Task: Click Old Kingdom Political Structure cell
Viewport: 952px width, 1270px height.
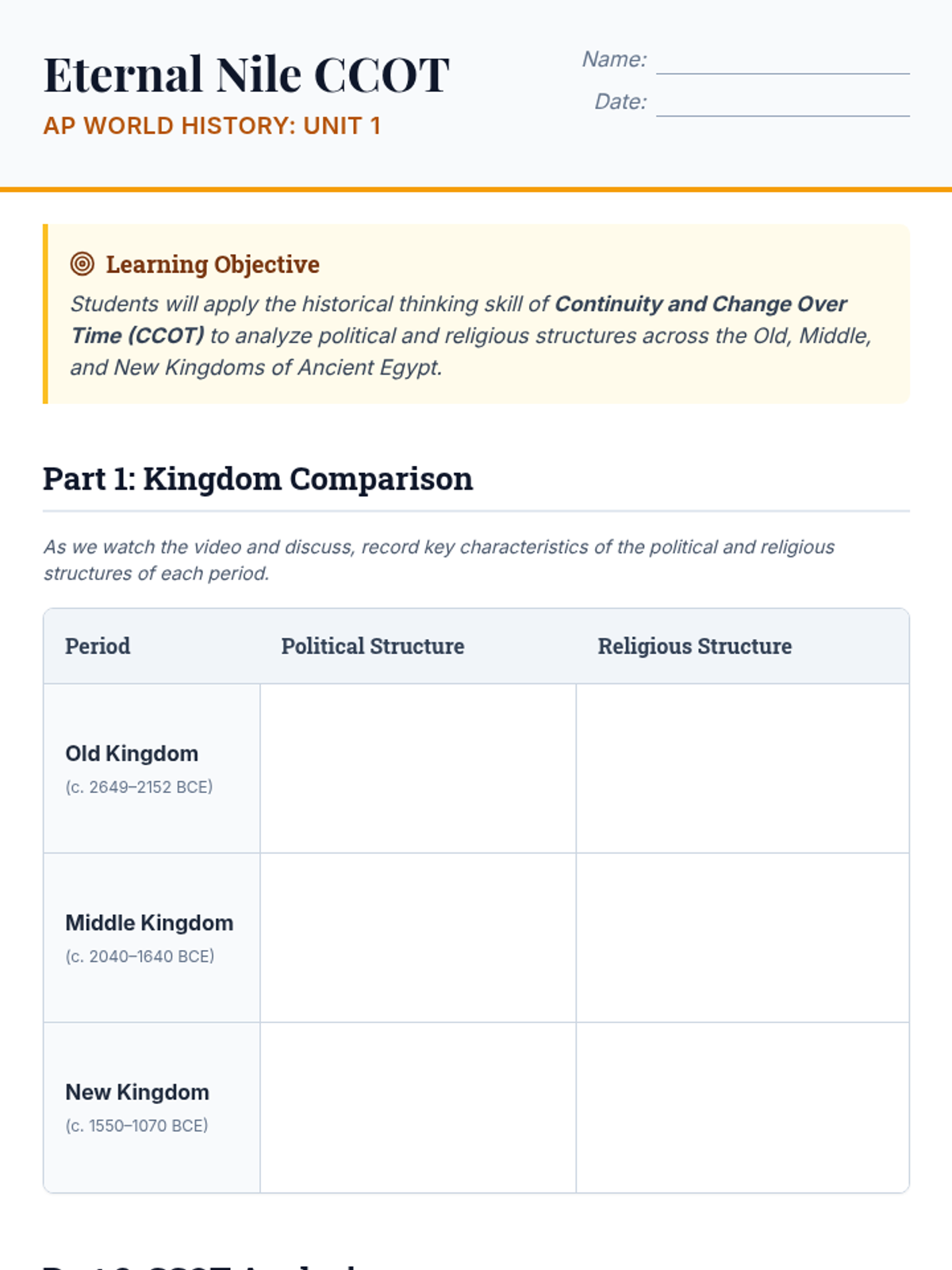Action: pos(418,768)
